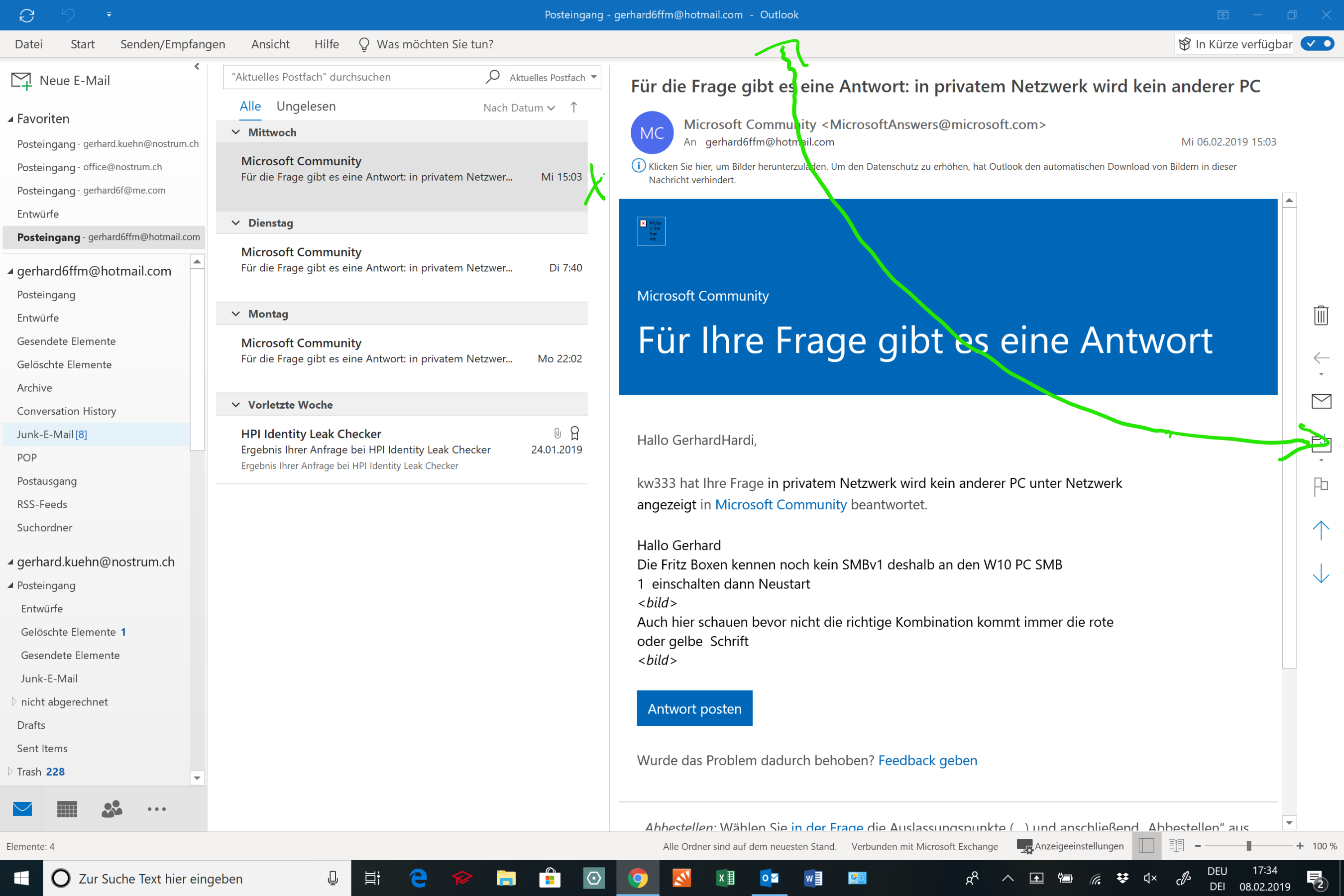Image resolution: width=1344 pixels, height=896 pixels.
Task: Click the 100 % zoom level
Action: (x=1325, y=846)
